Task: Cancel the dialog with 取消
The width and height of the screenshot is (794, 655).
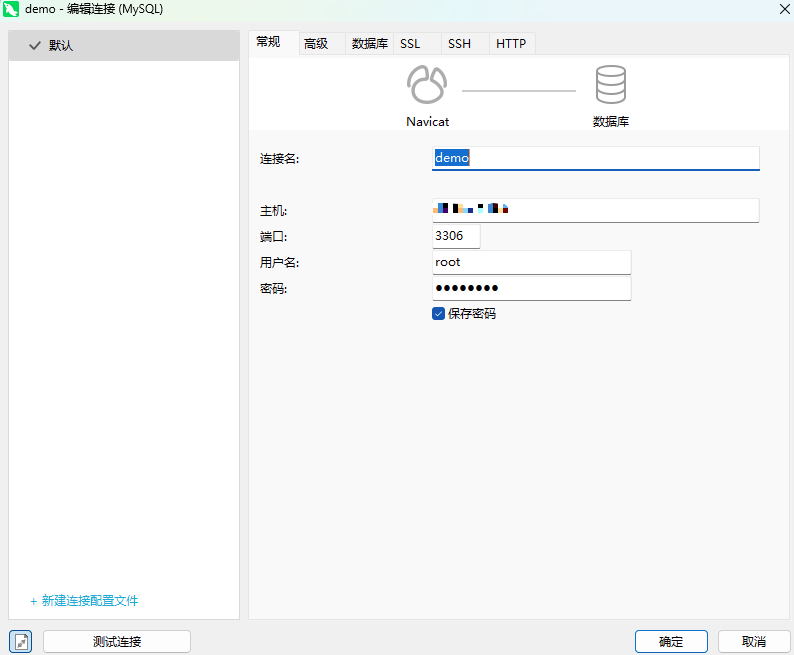Action: [753, 642]
